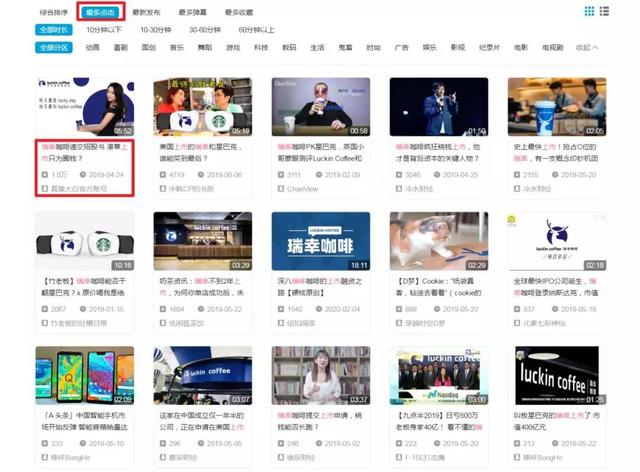
Task: Click the clock icon beside 2020-02-04
Action: click(x=319, y=309)
